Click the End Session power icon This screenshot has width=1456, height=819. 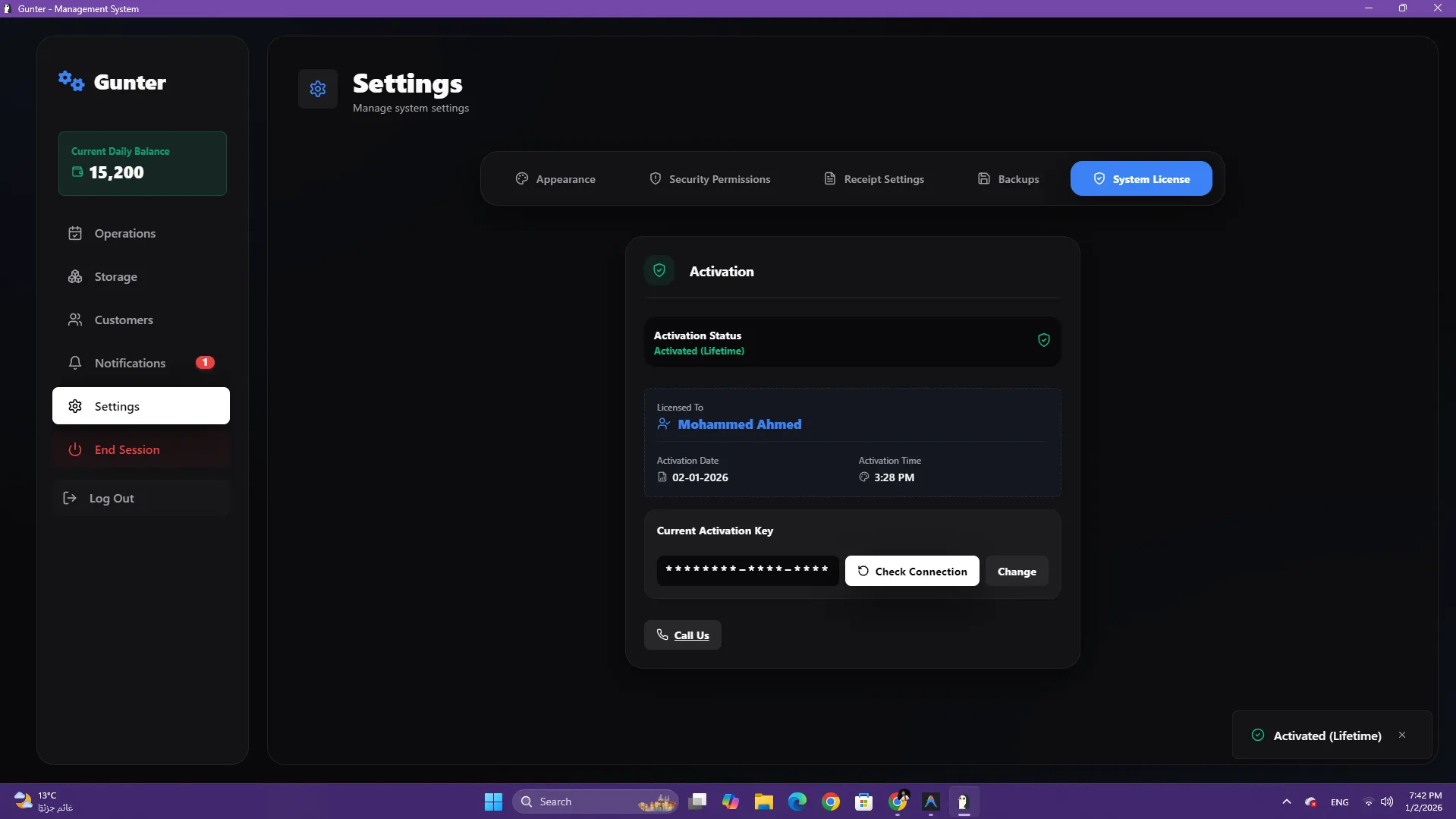(x=75, y=449)
